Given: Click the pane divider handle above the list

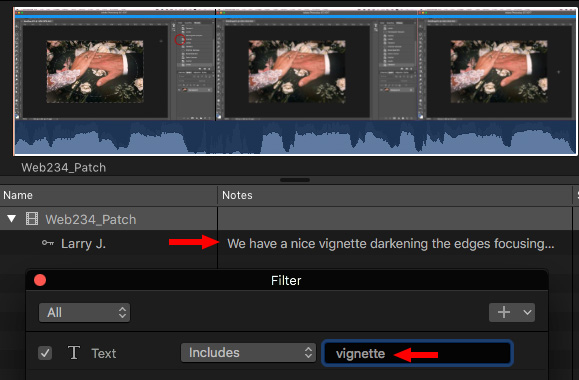Looking at the screenshot, I should (x=295, y=180).
